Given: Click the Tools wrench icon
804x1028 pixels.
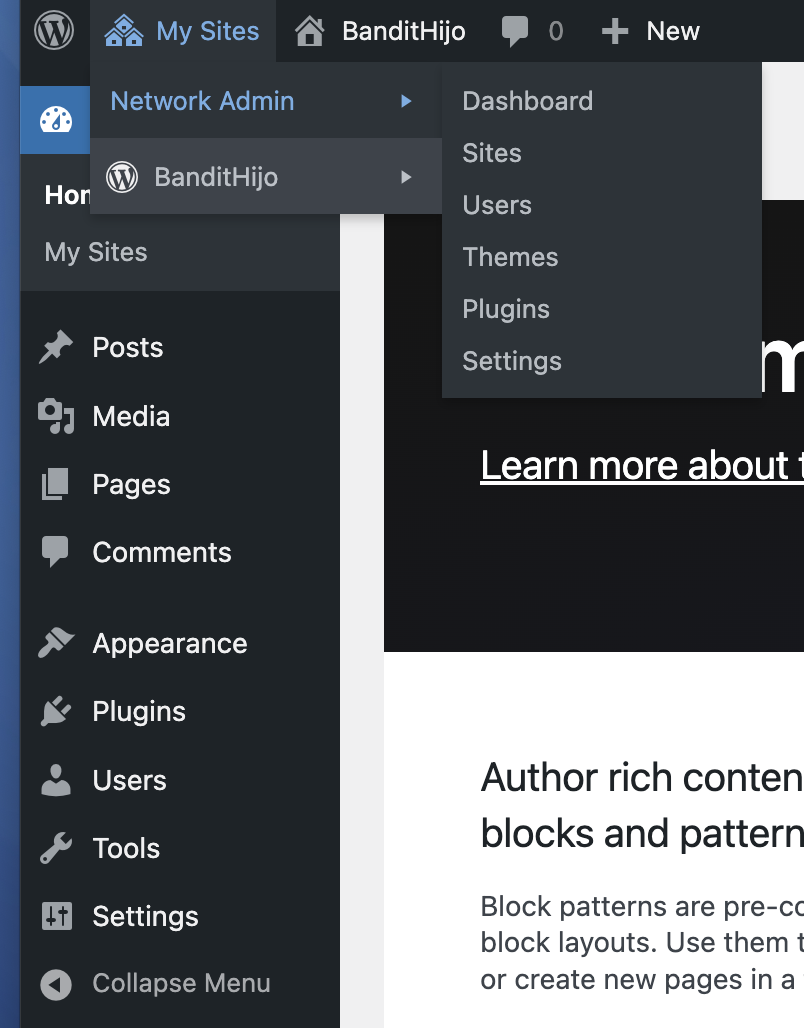Looking at the screenshot, I should 56,848.
